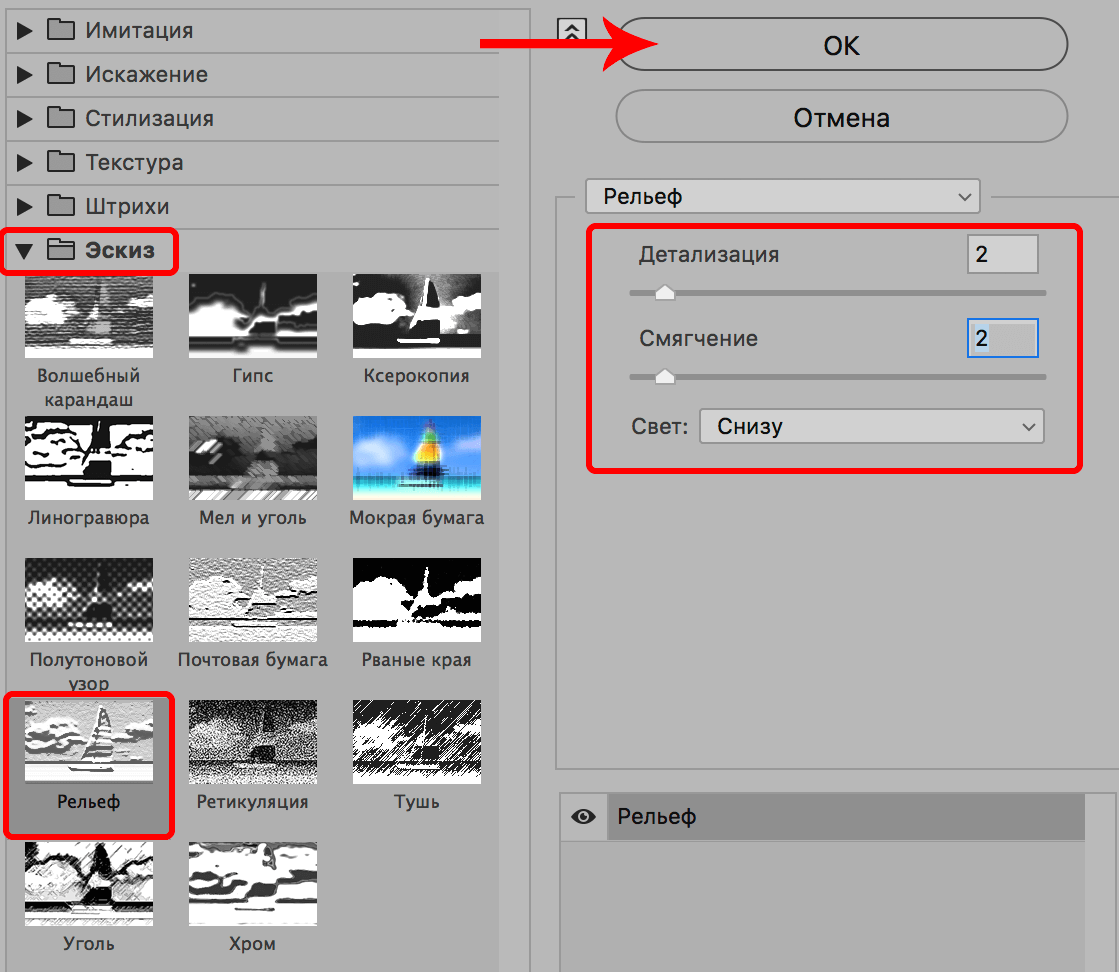This screenshot has width=1119, height=972.
Task: Click the Смягчение value input field
Action: click(1002, 339)
